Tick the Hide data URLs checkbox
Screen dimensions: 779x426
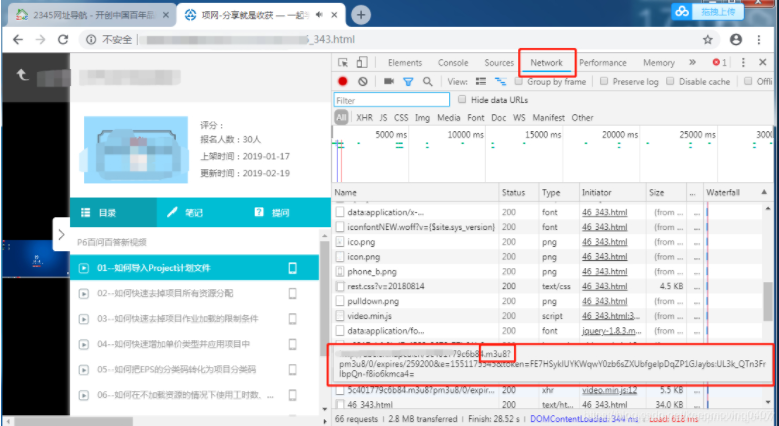[x=462, y=100]
